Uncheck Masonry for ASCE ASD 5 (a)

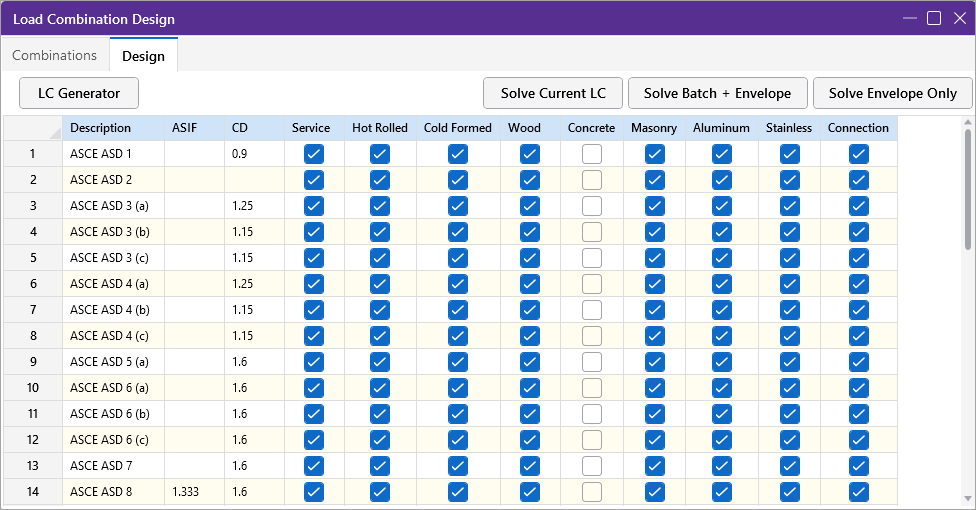click(654, 362)
